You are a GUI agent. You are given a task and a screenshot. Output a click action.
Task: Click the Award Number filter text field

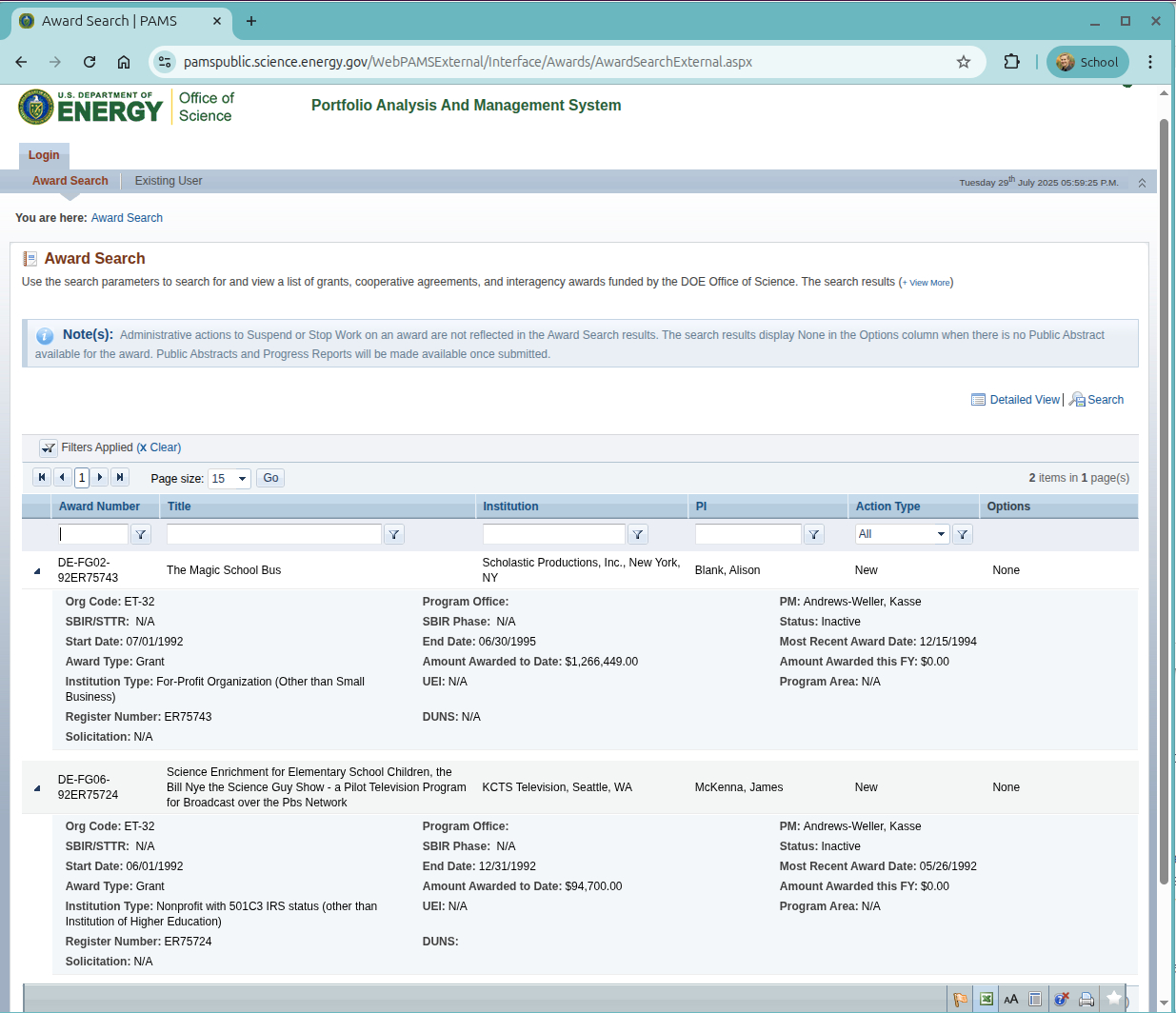pos(93,534)
